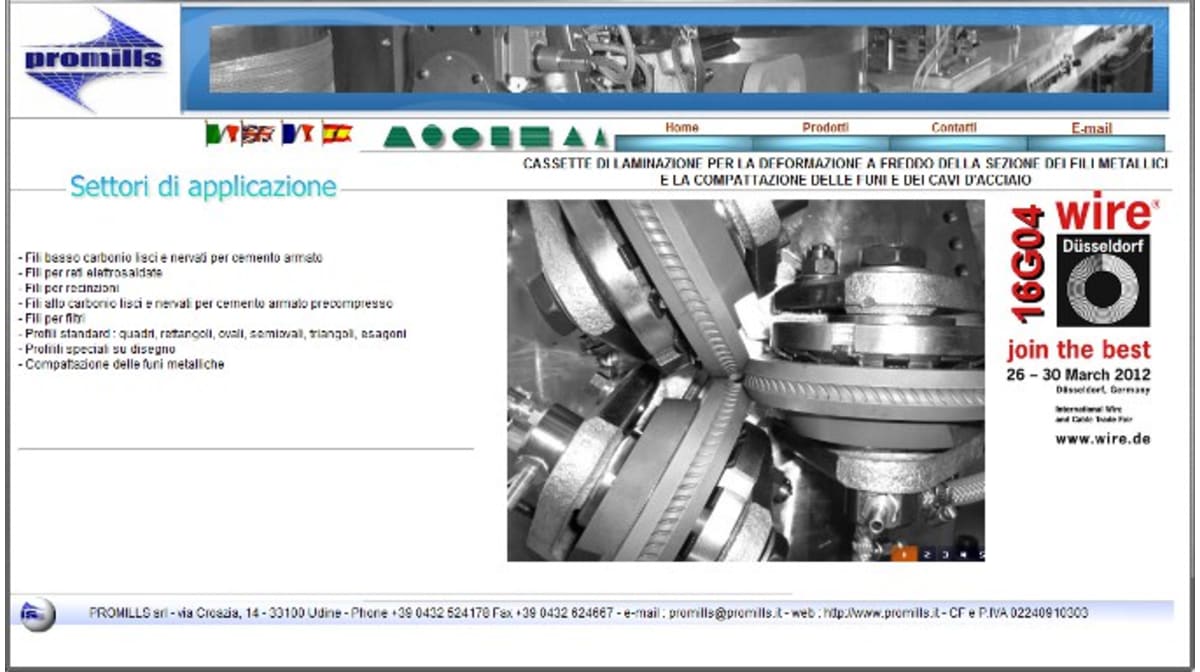This screenshot has width=1200, height=672.
Task: Click the 'CASSETTE DI LAMINAZIONE' headline text
Action: point(845,171)
